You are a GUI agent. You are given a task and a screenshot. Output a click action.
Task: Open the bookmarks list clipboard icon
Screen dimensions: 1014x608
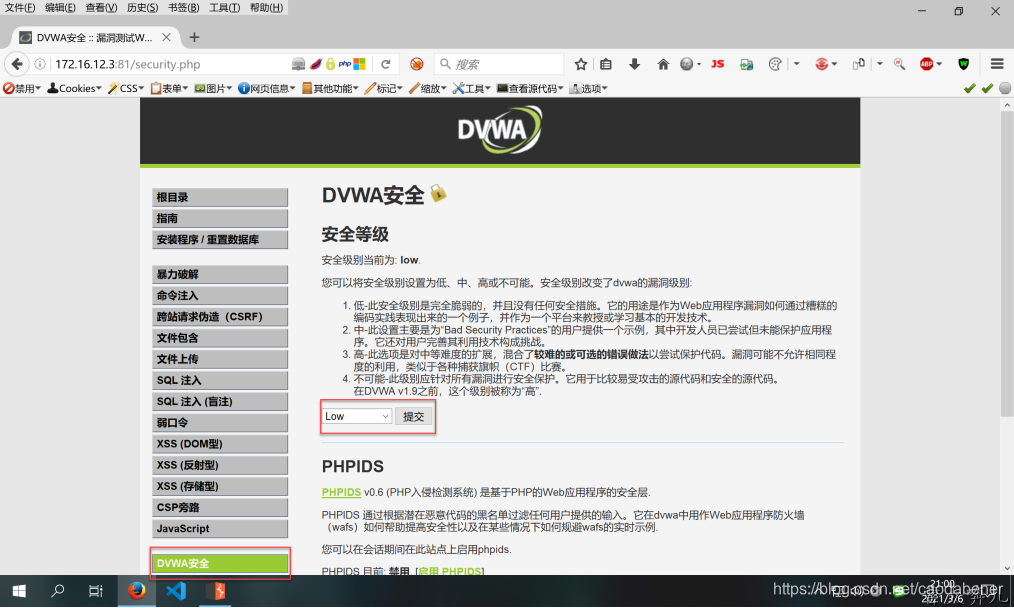[606, 64]
